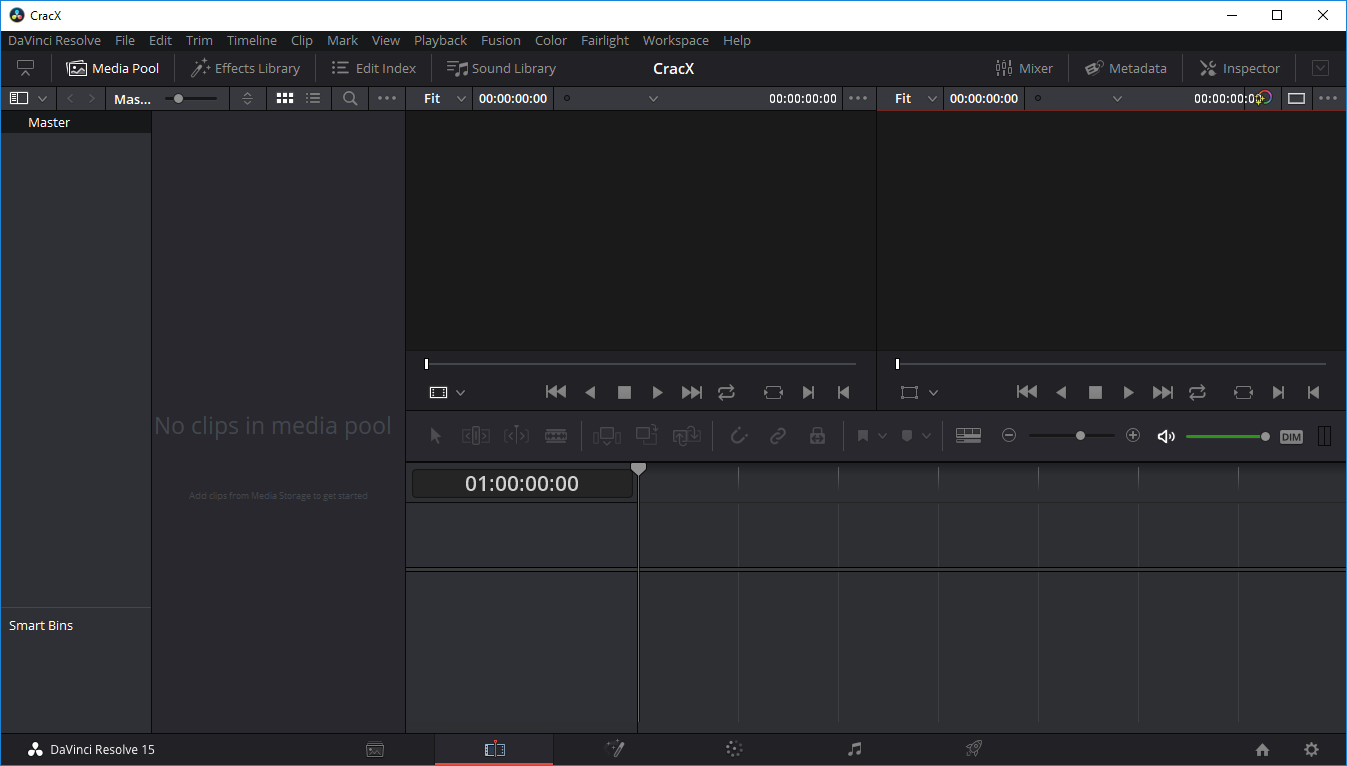The height and width of the screenshot is (766, 1347).
Task: Stop playback in the source viewer
Action: pos(624,393)
